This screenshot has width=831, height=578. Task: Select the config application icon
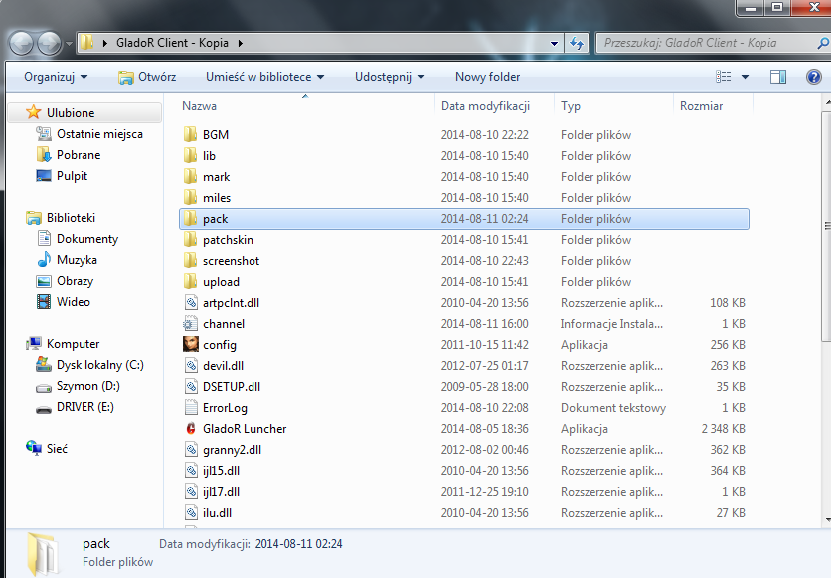191,344
